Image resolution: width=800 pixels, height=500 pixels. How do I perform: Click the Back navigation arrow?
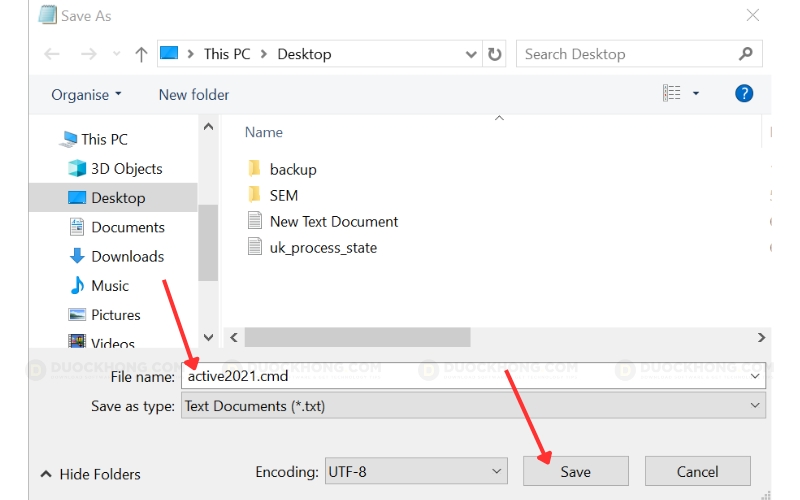[52, 54]
